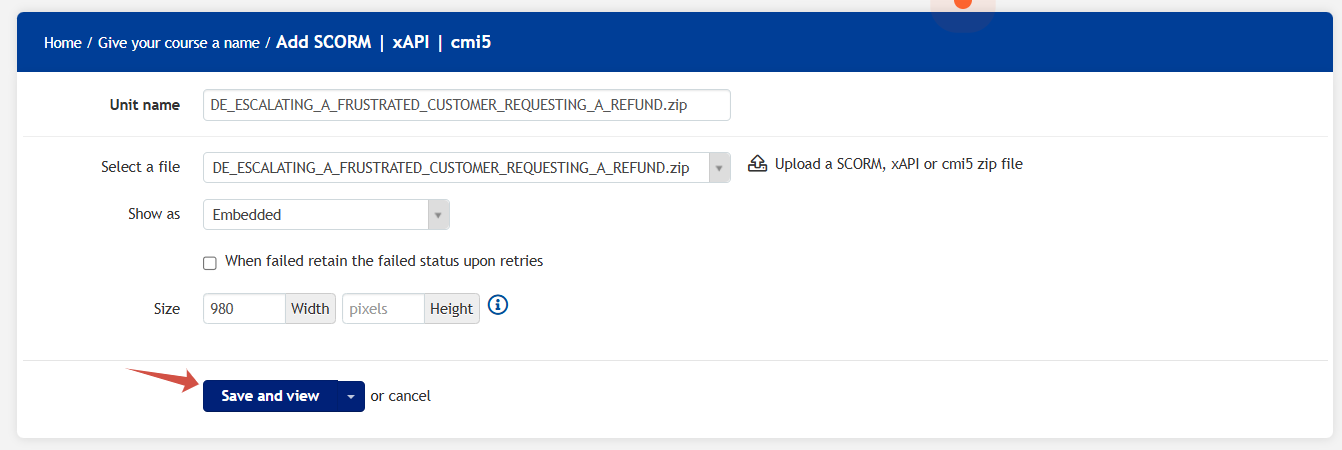
Task: Click the width field showing 980
Action: (x=245, y=309)
